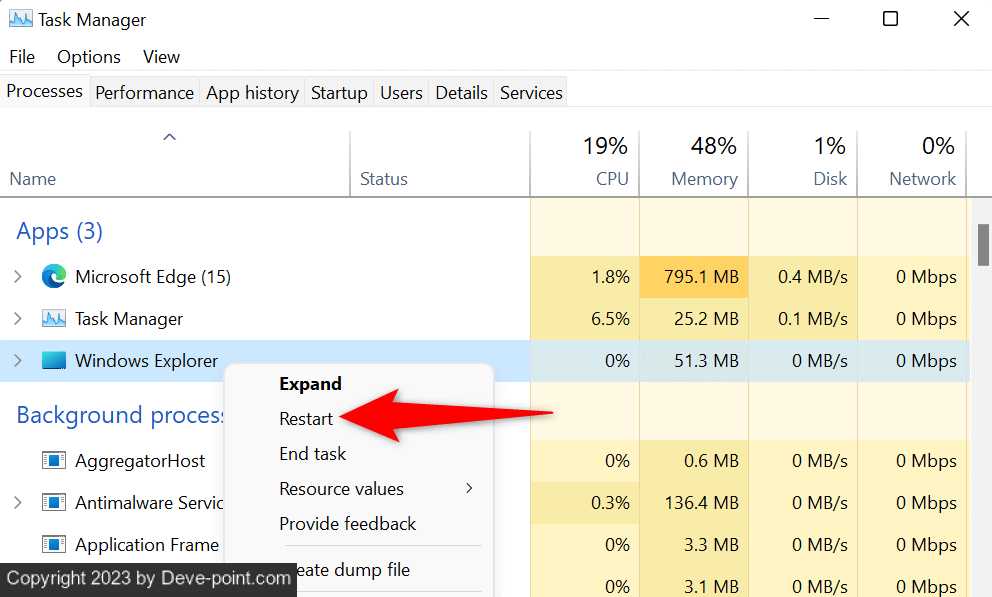Expand the Antimalware Service process tree

[x=18, y=503]
